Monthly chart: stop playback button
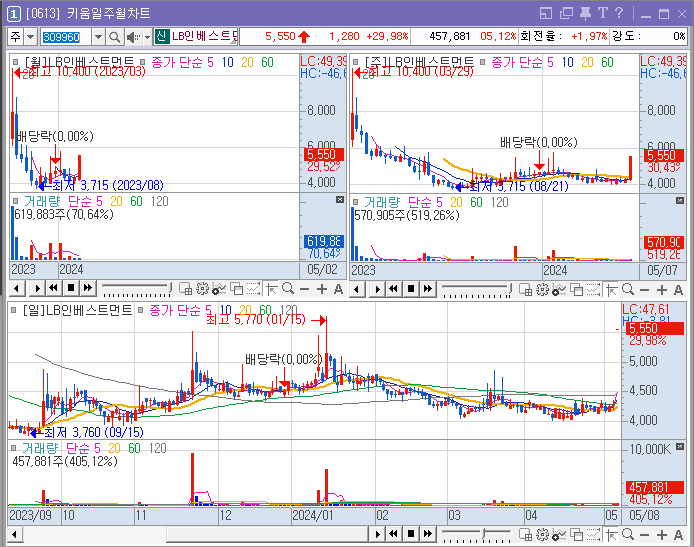Viewport: 694px width, 547px height. point(71,289)
